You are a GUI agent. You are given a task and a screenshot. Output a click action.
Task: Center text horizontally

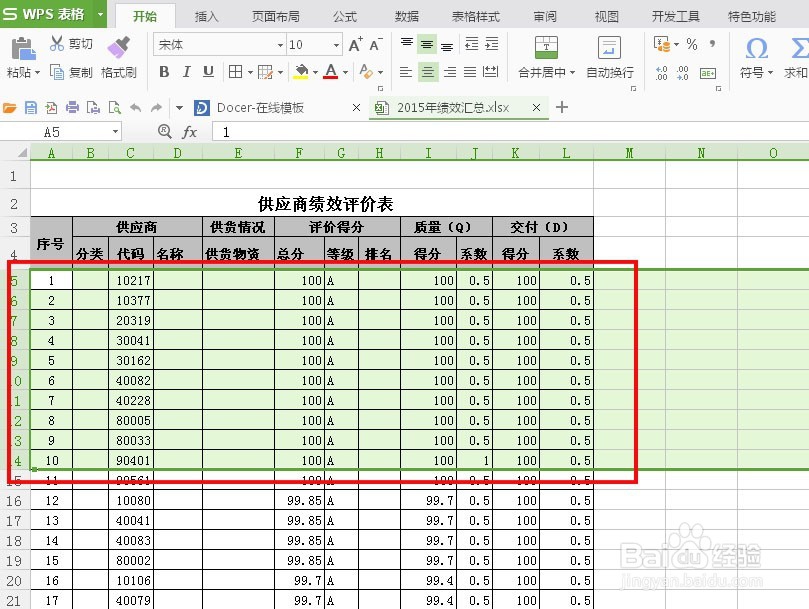point(427,72)
